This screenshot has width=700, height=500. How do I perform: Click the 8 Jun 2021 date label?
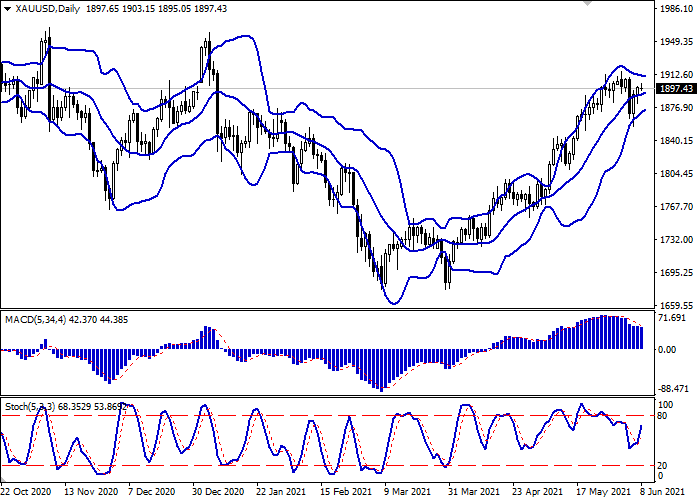pos(662,492)
